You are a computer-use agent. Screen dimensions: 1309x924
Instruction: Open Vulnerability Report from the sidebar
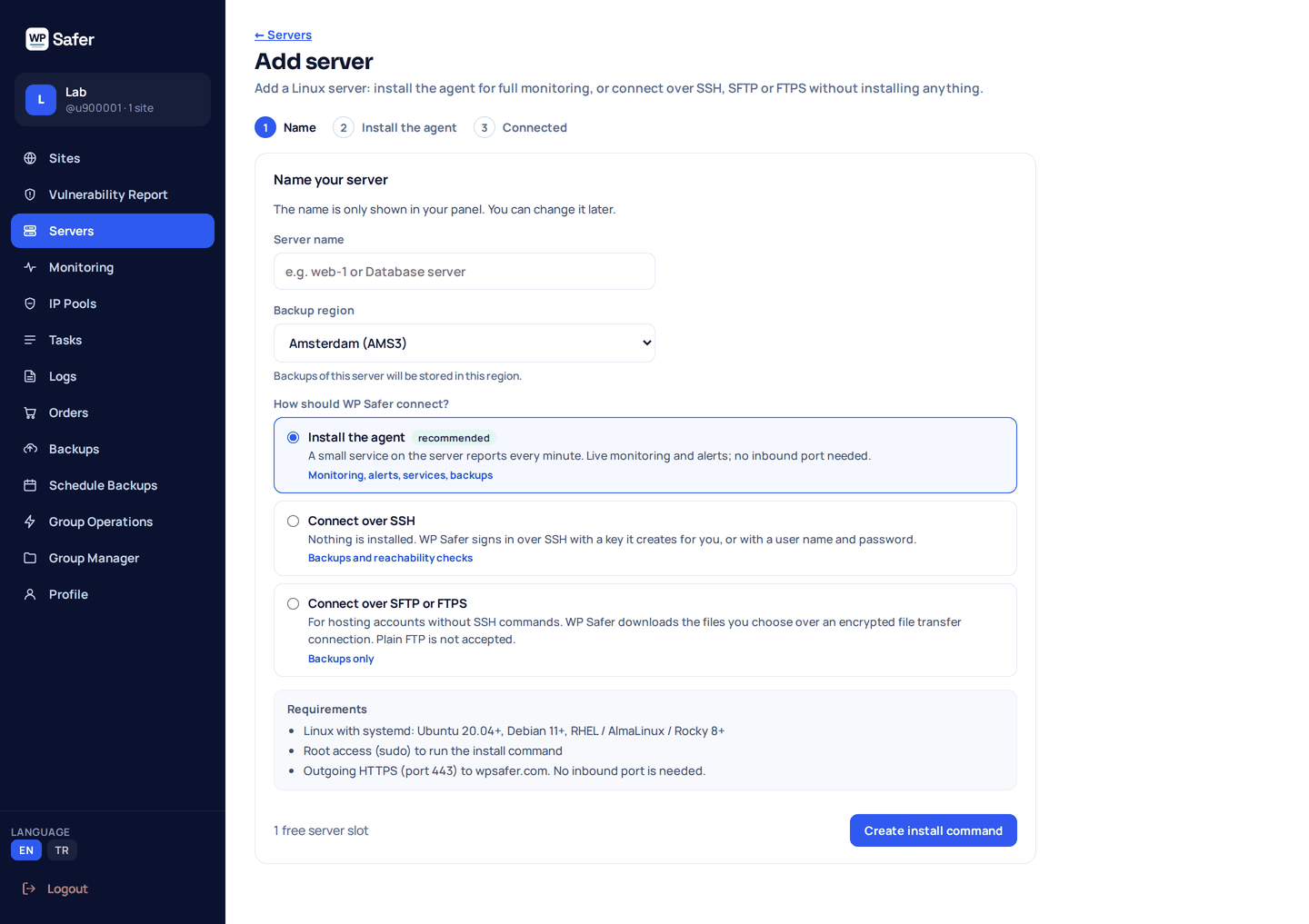click(113, 194)
